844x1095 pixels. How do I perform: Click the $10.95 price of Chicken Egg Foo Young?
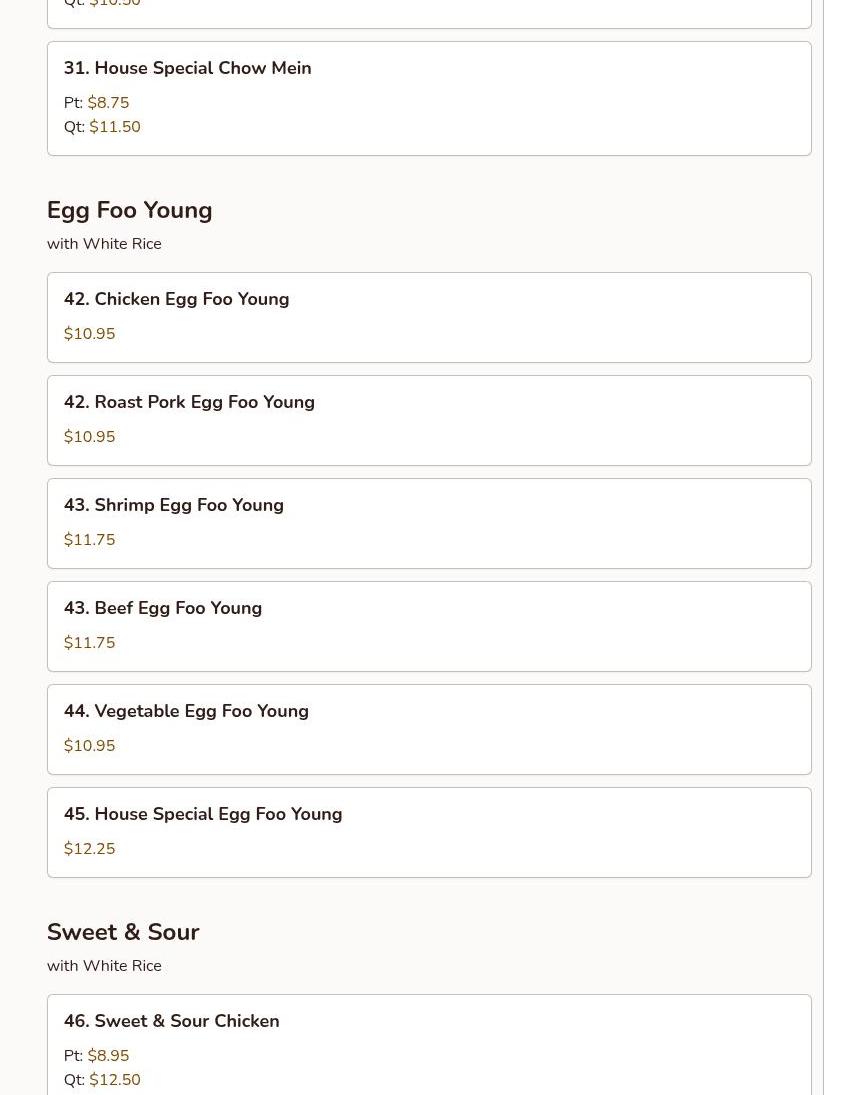coord(89,334)
